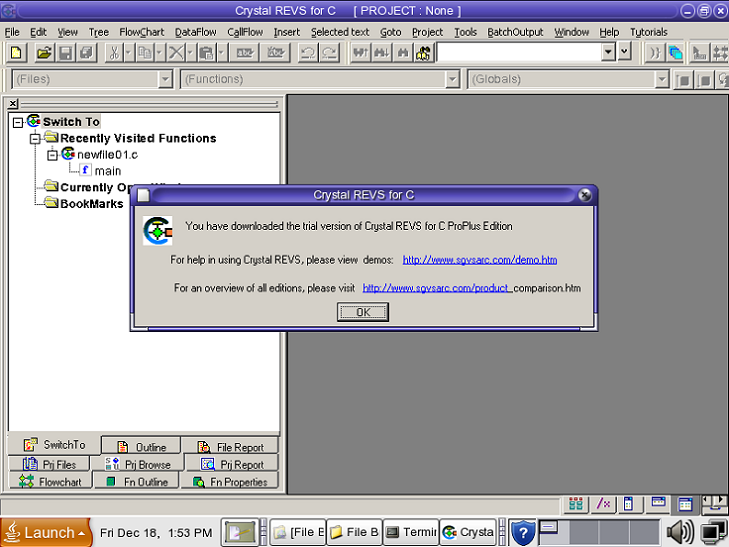Image resolution: width=729 pixels, height=547 pixels.
Task: Click the Open file folder icon
Action: coord(44,53)
